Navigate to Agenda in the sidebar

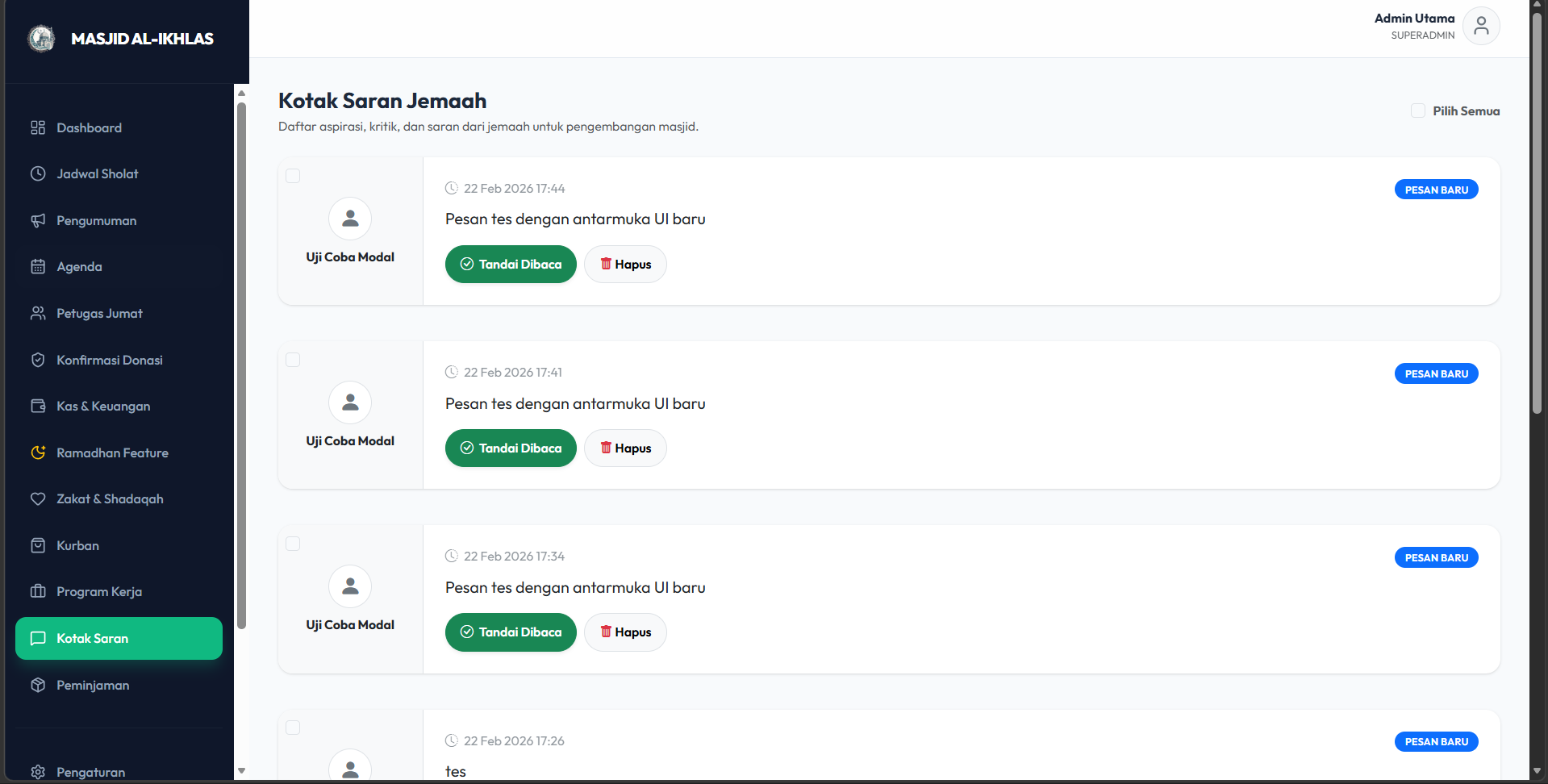tap(119, 266)
